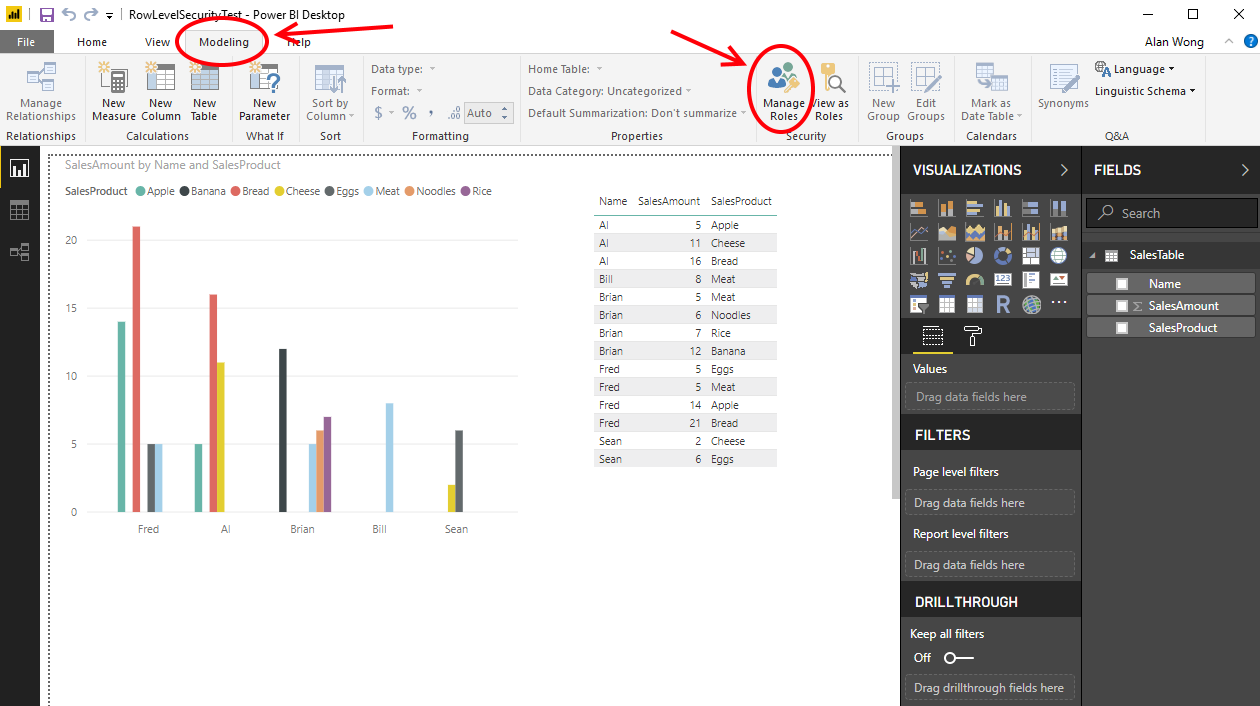This screenshot has height=706, width=1260.
Task: Check the SalesAmount field checkbox
Action: (1122, 306)
